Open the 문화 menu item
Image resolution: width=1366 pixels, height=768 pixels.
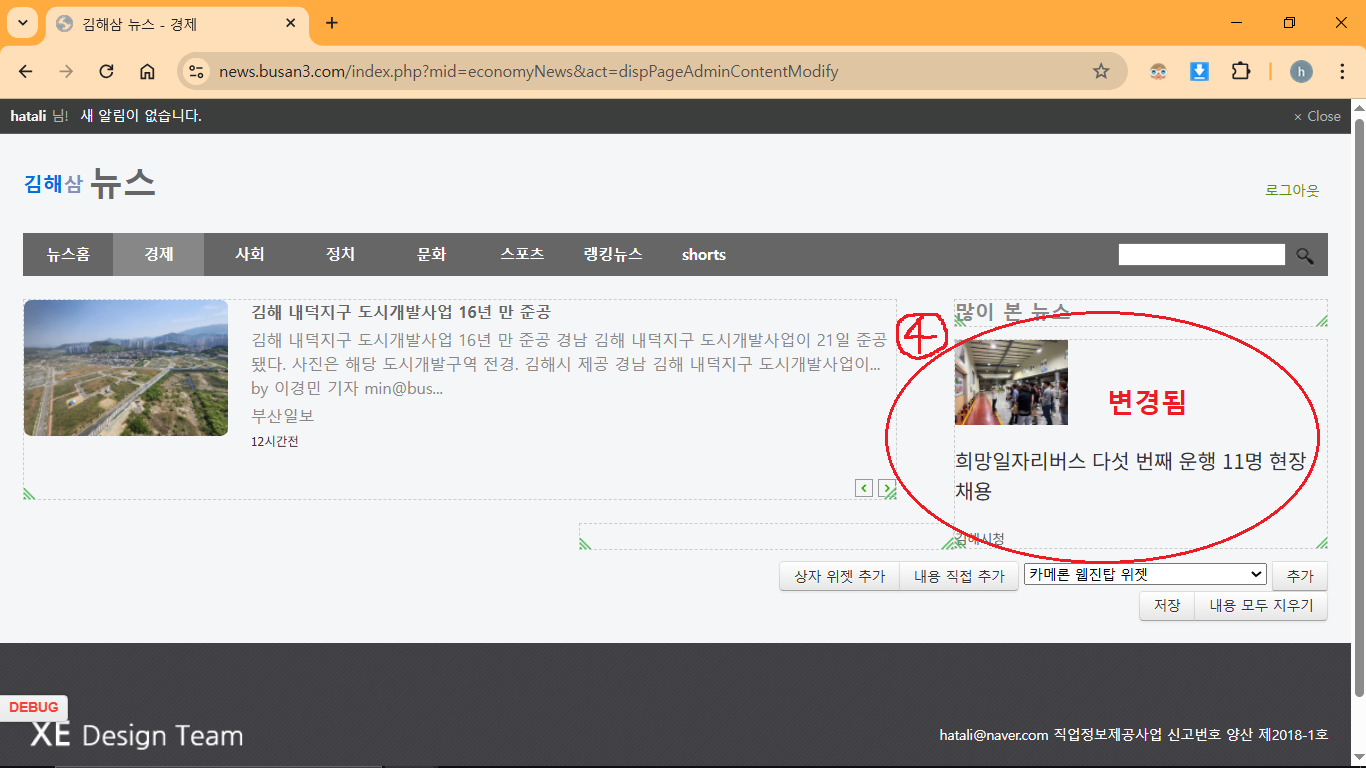[431, 255]
